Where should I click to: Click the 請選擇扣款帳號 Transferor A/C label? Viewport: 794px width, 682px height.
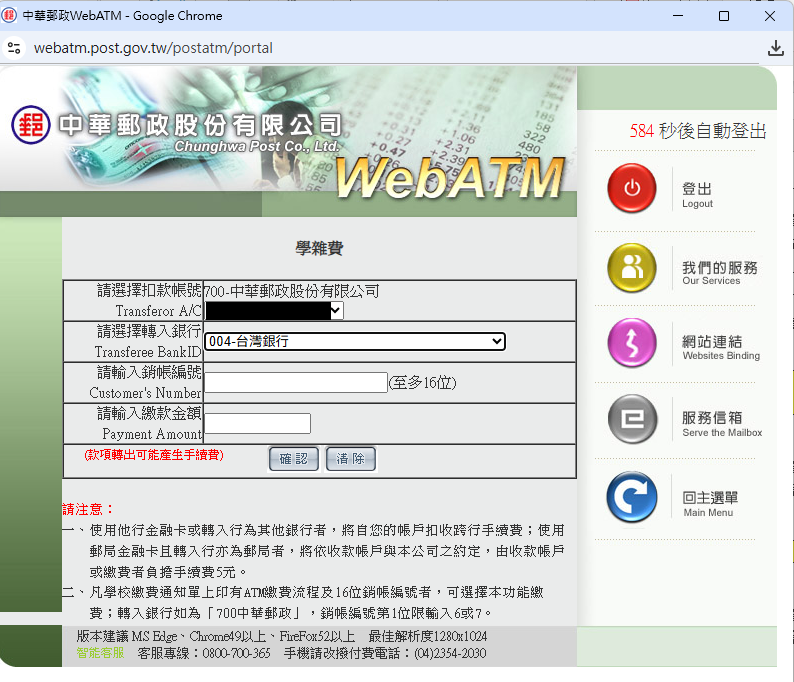[149, 300]
